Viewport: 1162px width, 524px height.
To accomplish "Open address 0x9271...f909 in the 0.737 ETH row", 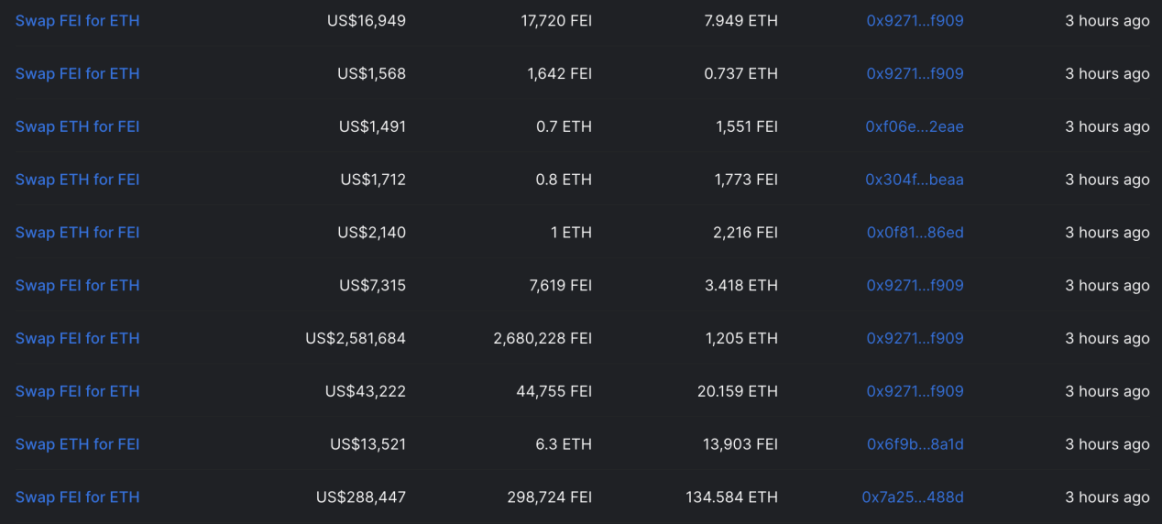I will pos(915,73).
